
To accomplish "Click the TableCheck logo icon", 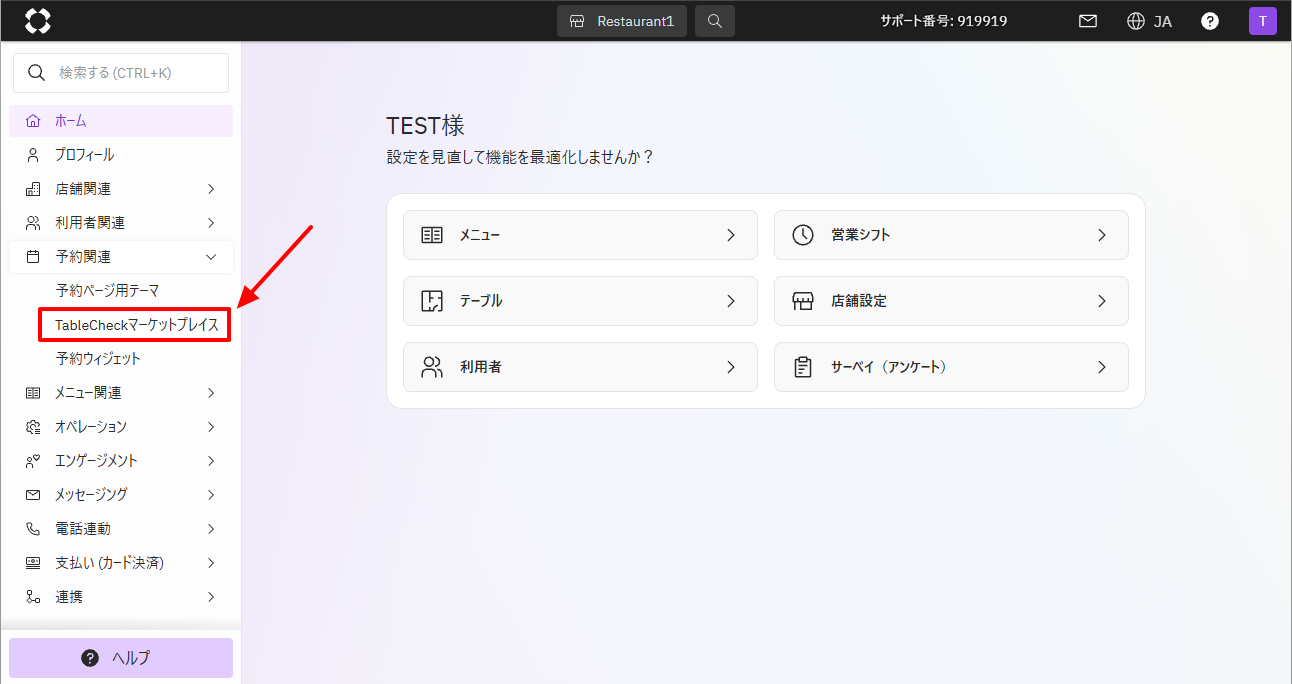I will pos(37,20).
